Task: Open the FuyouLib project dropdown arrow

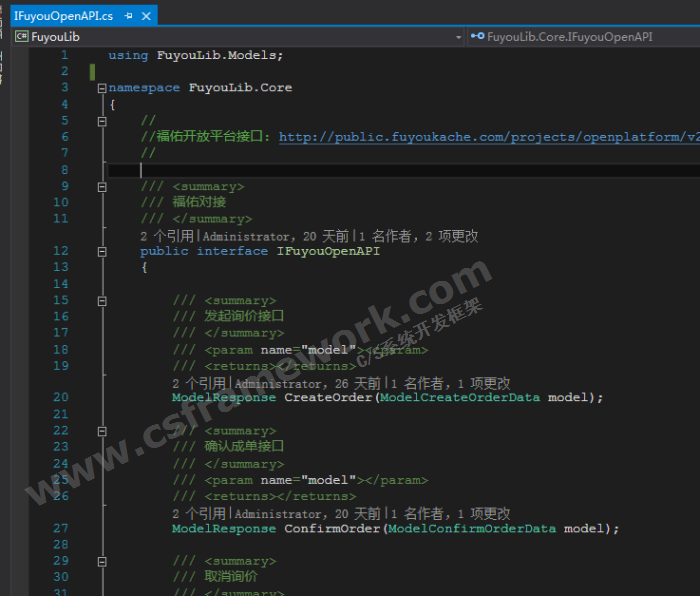Action: (459, 37)
